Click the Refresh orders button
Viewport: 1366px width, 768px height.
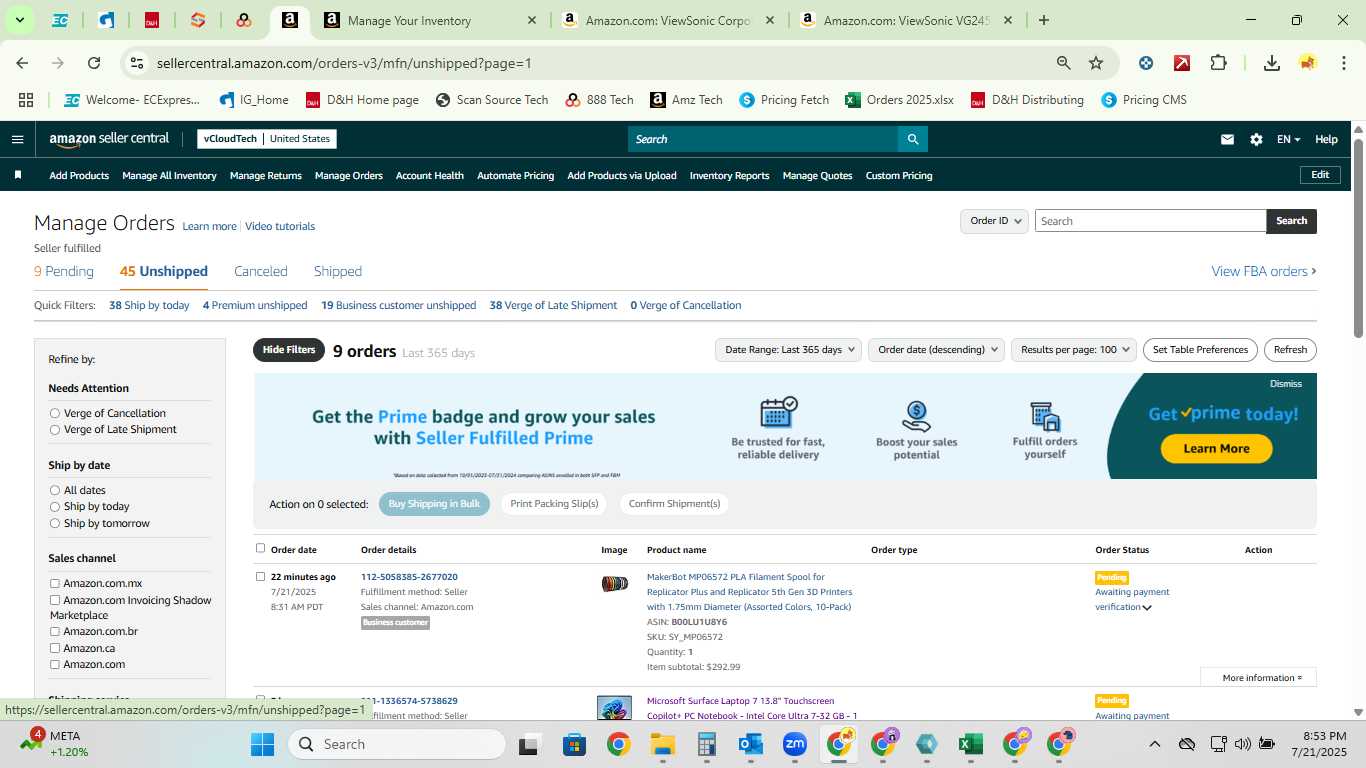pyautogui.click(x=1290, y=350)
